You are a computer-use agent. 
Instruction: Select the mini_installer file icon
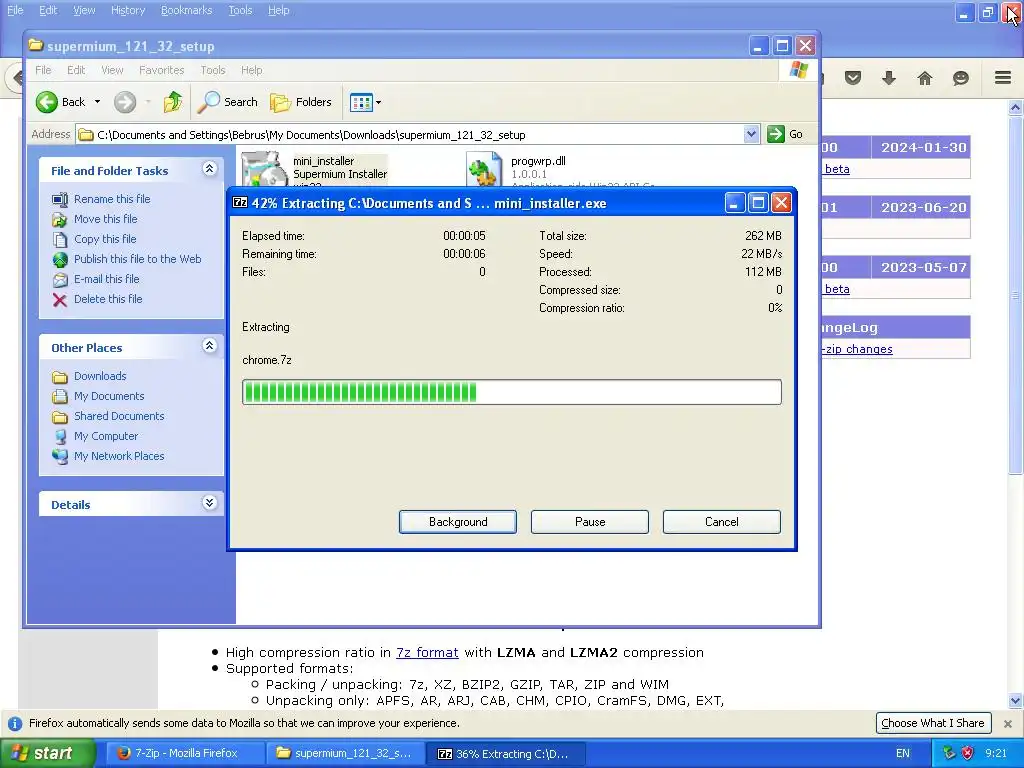(x=264, y=169)
